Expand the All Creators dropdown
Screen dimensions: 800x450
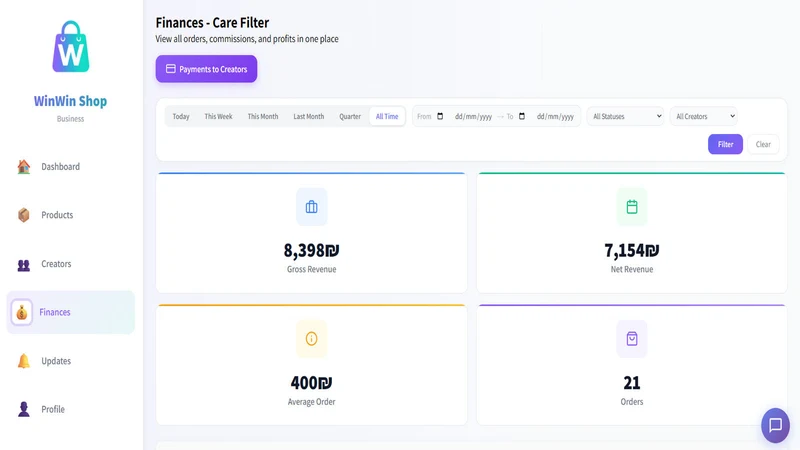coord(704,116)
